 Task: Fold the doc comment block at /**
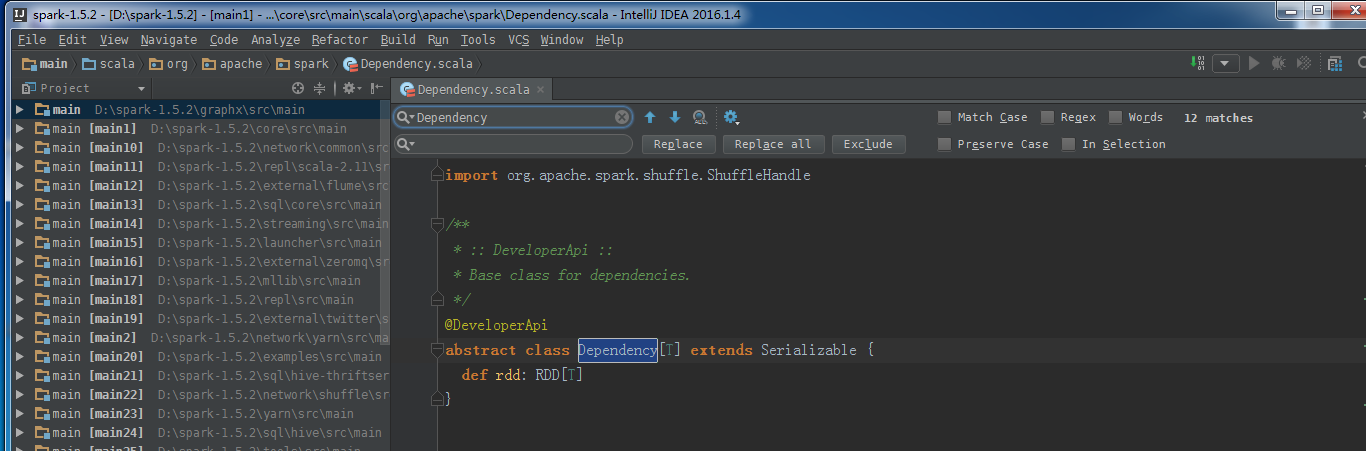point(436,225)
